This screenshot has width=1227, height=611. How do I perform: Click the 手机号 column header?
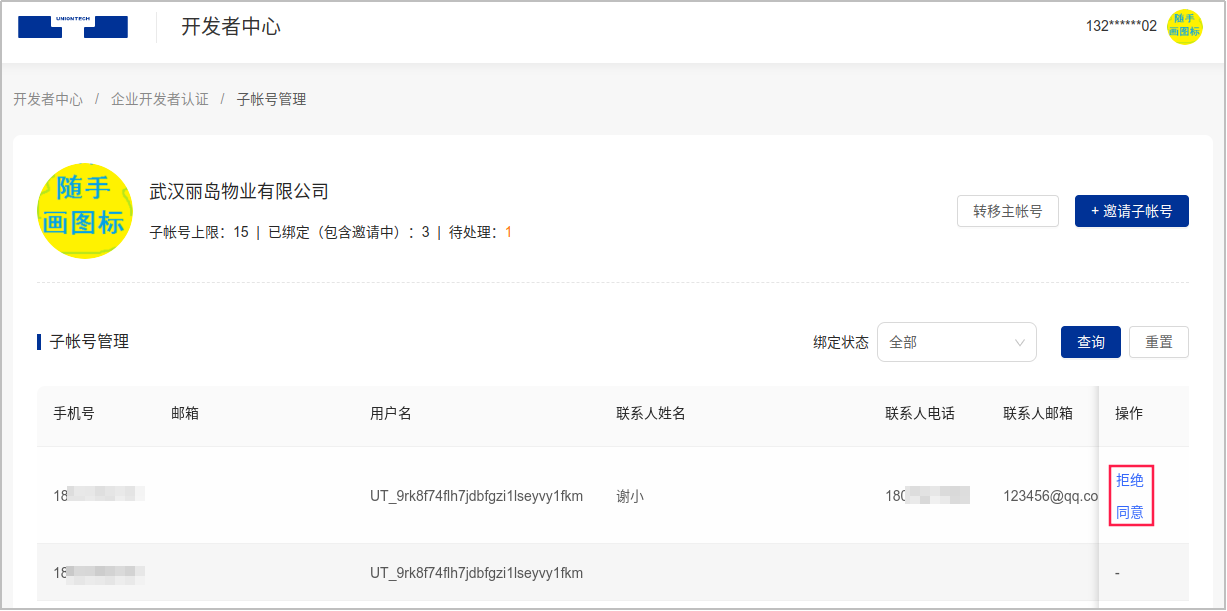tap(74, 413)
